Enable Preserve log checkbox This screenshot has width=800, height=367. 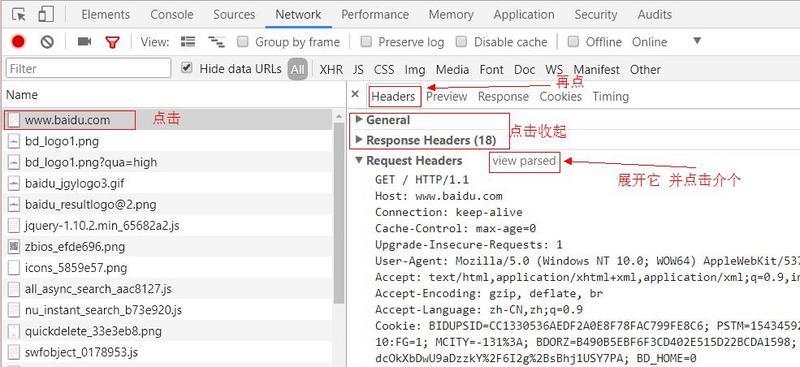point(366,41)
